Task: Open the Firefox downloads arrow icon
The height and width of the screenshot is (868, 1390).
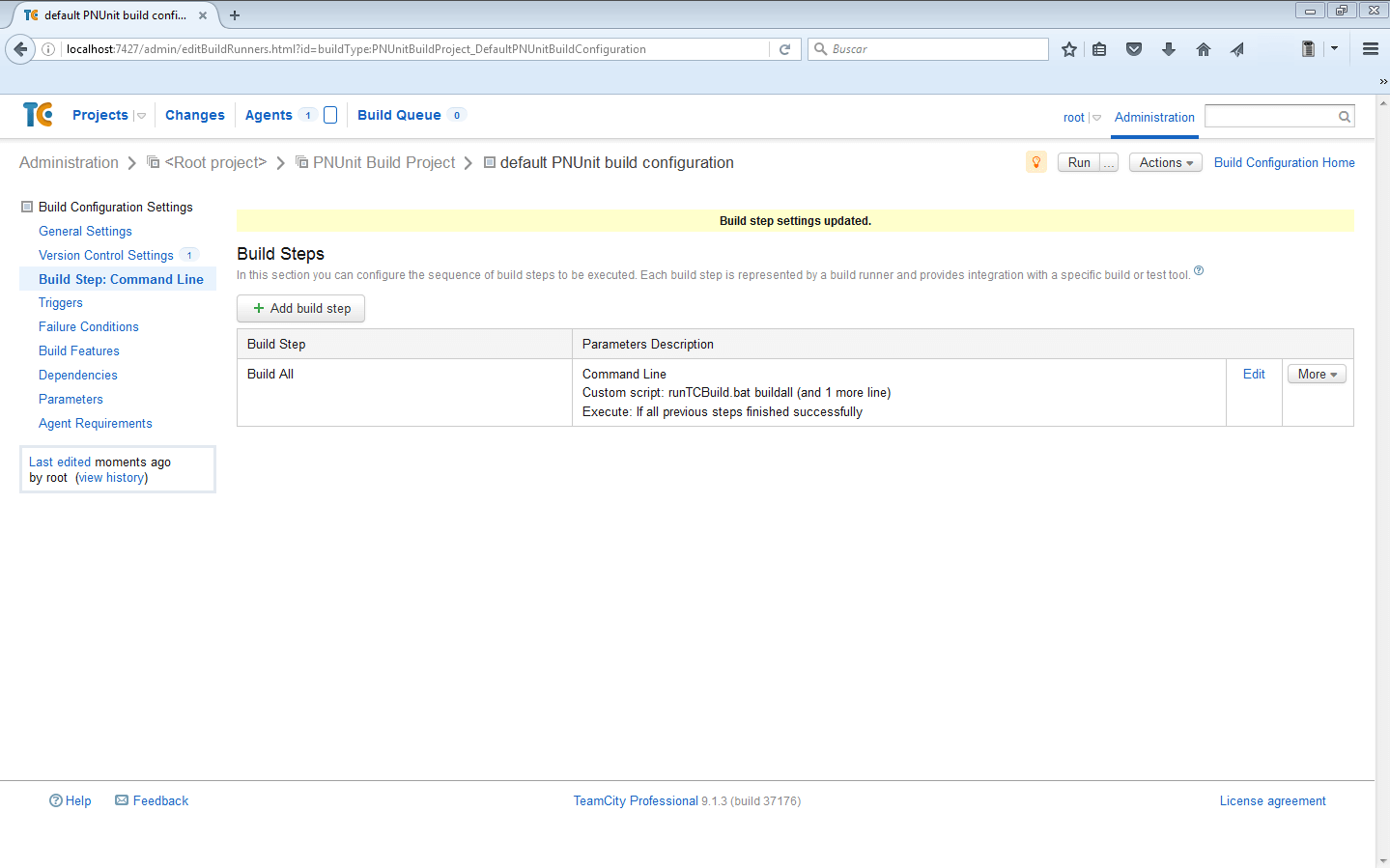Action: coord(1169,49)
